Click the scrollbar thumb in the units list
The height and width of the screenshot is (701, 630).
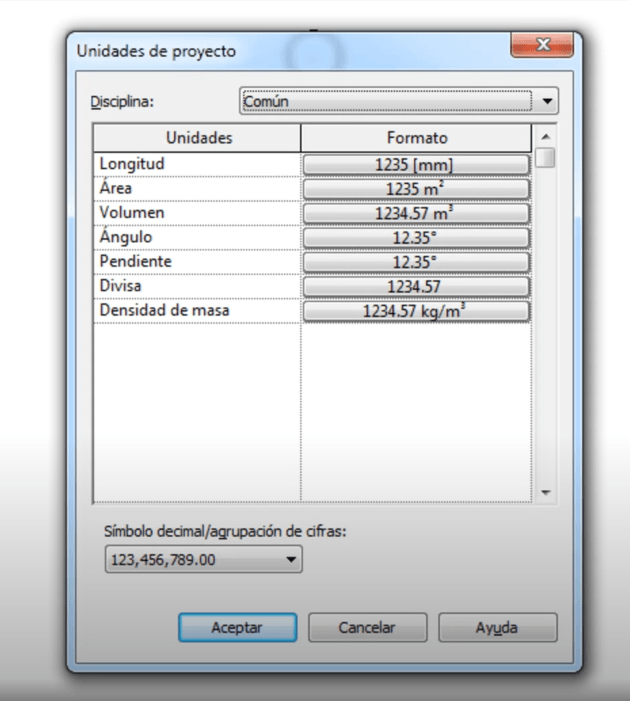click(x=545, y=158)
